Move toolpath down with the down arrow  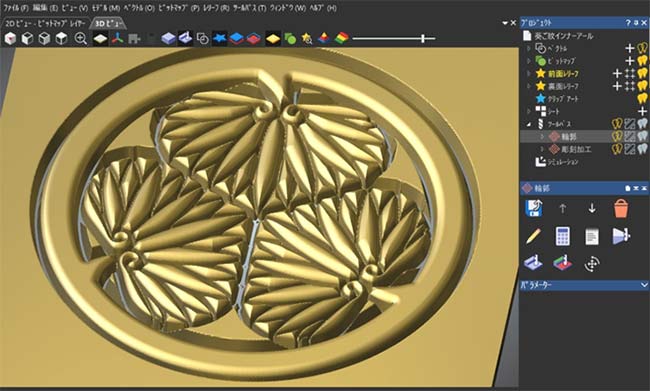coord(592,208)
